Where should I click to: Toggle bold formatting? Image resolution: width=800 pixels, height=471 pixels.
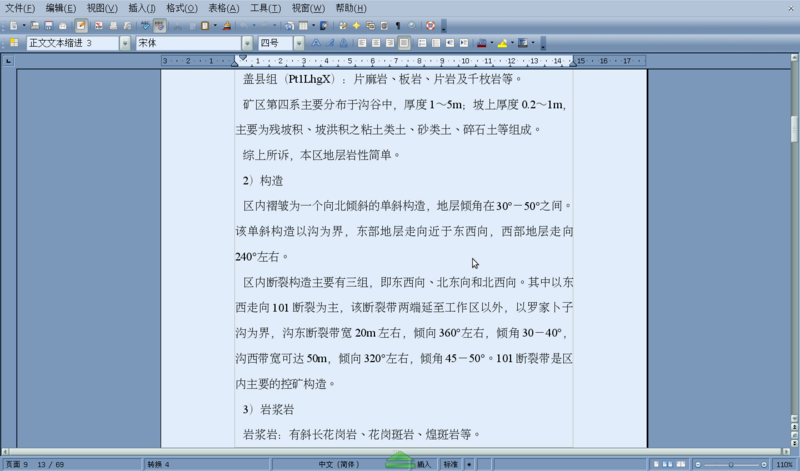pyautogui.click(x=316, y=43)
